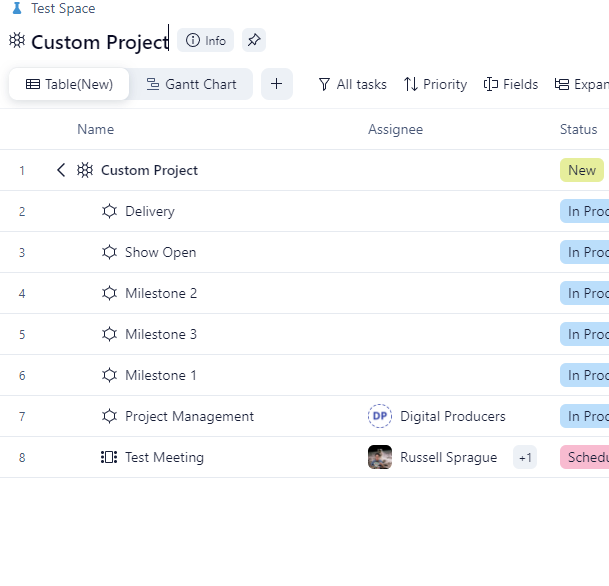Change the Test Meeting status badge
The width and height of the screenshot is (609, 586).
[585, 457]
